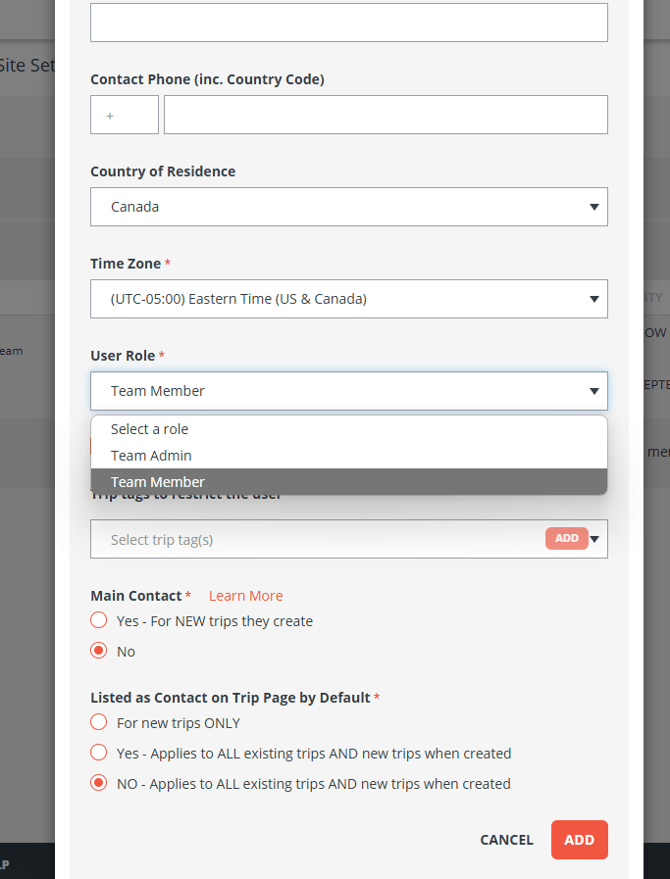Expand the trip tags dropdown arrow

(596, 539)
